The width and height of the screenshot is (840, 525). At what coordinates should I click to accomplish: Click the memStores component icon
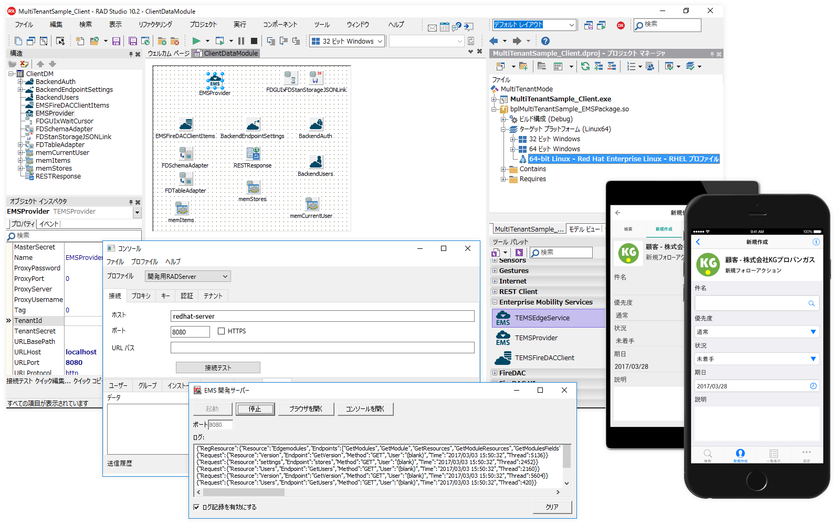point(252,187)
